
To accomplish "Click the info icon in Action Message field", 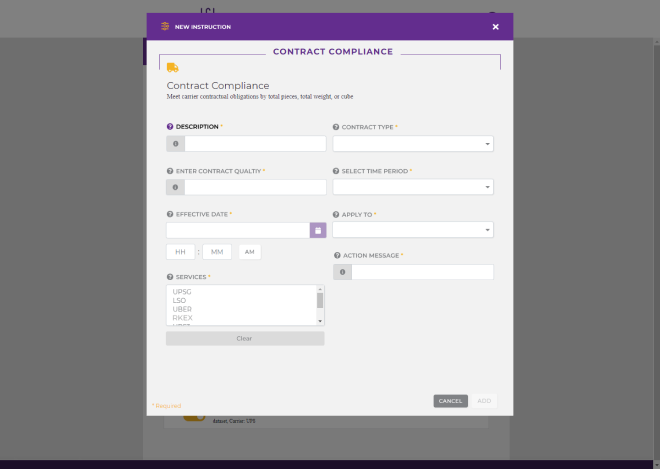I will click(341, 272).
